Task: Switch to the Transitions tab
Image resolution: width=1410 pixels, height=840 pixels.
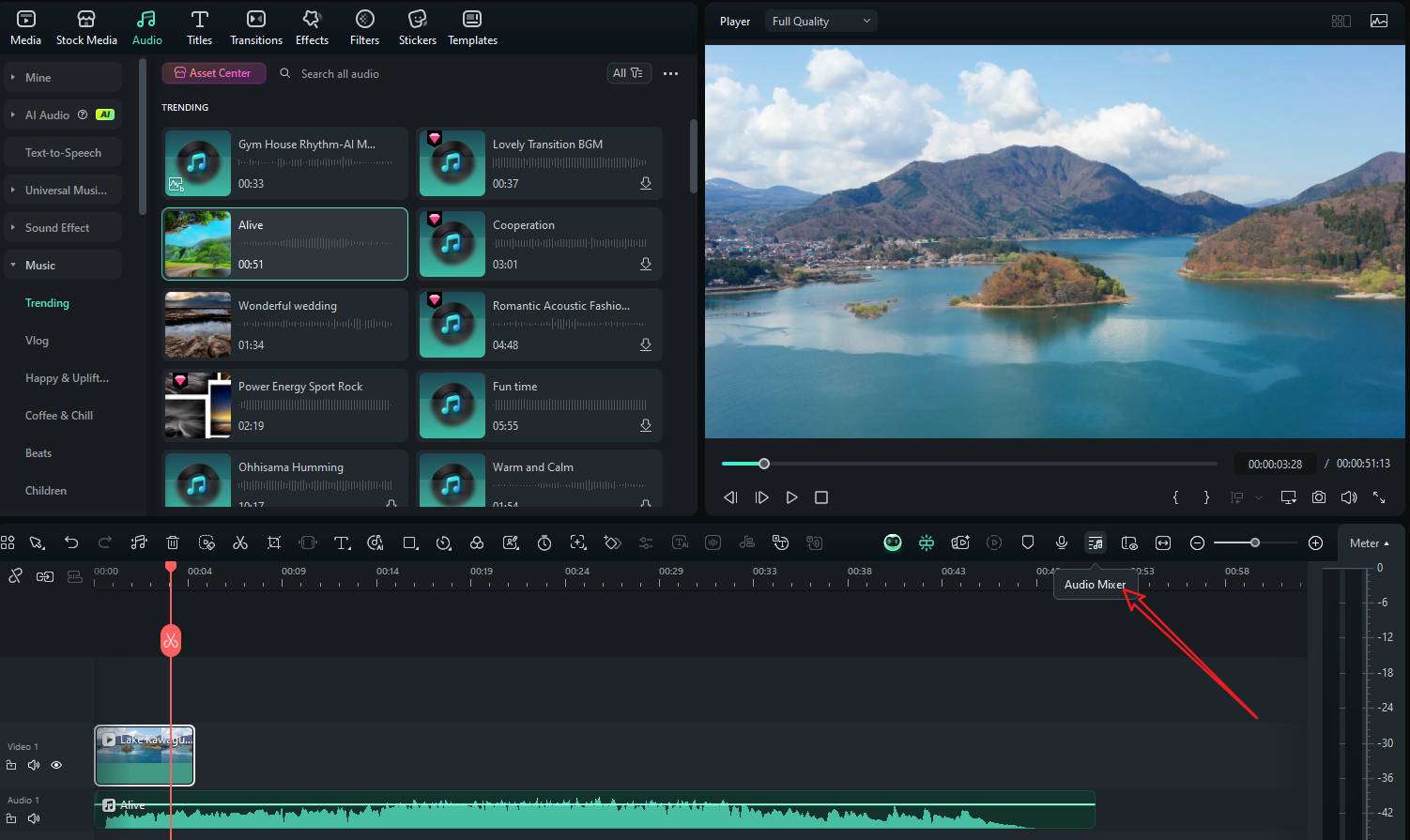Action: [x=256, y=27]
